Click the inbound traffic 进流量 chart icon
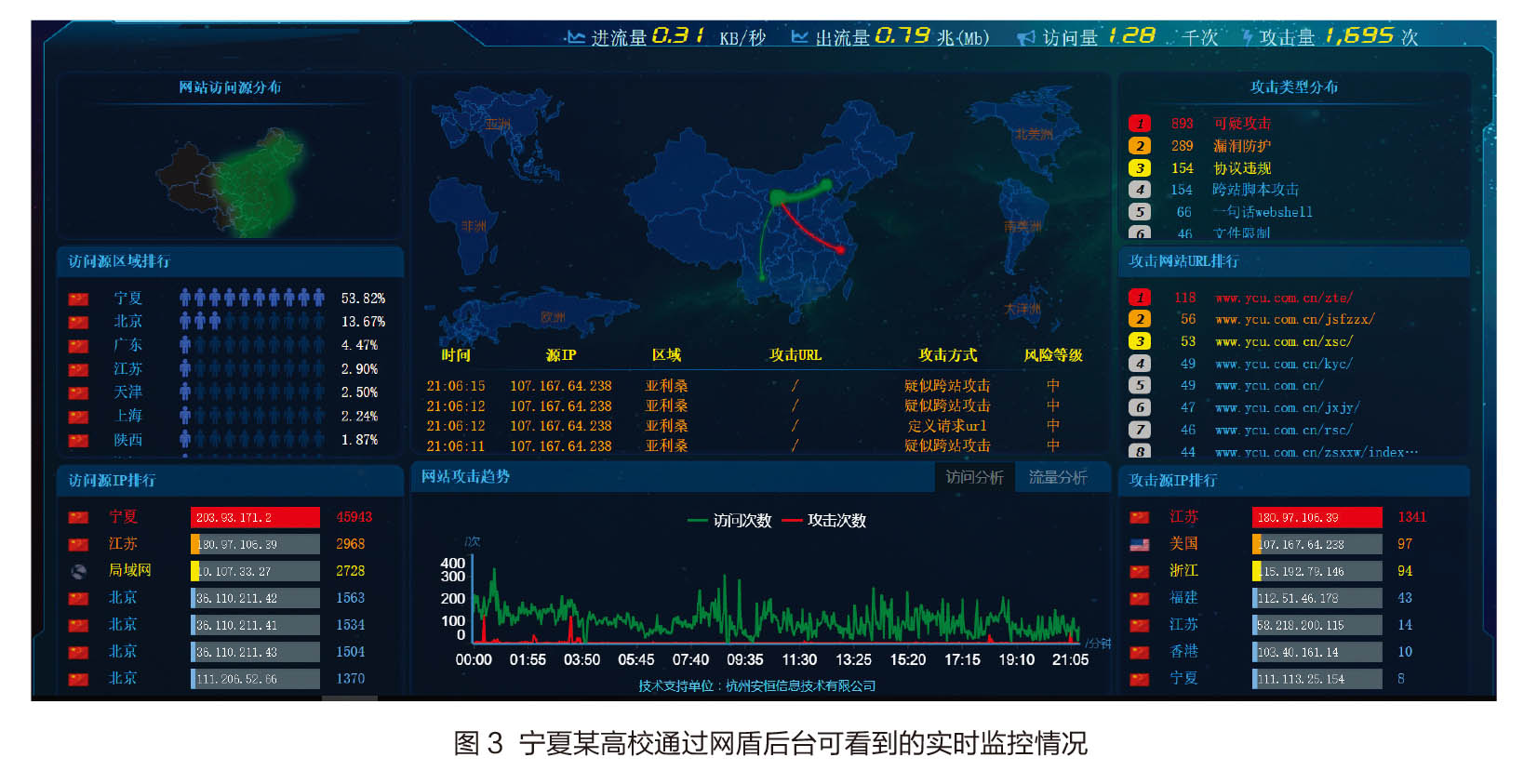This screenshot has width=1537, height=784. tap(575, 37)
